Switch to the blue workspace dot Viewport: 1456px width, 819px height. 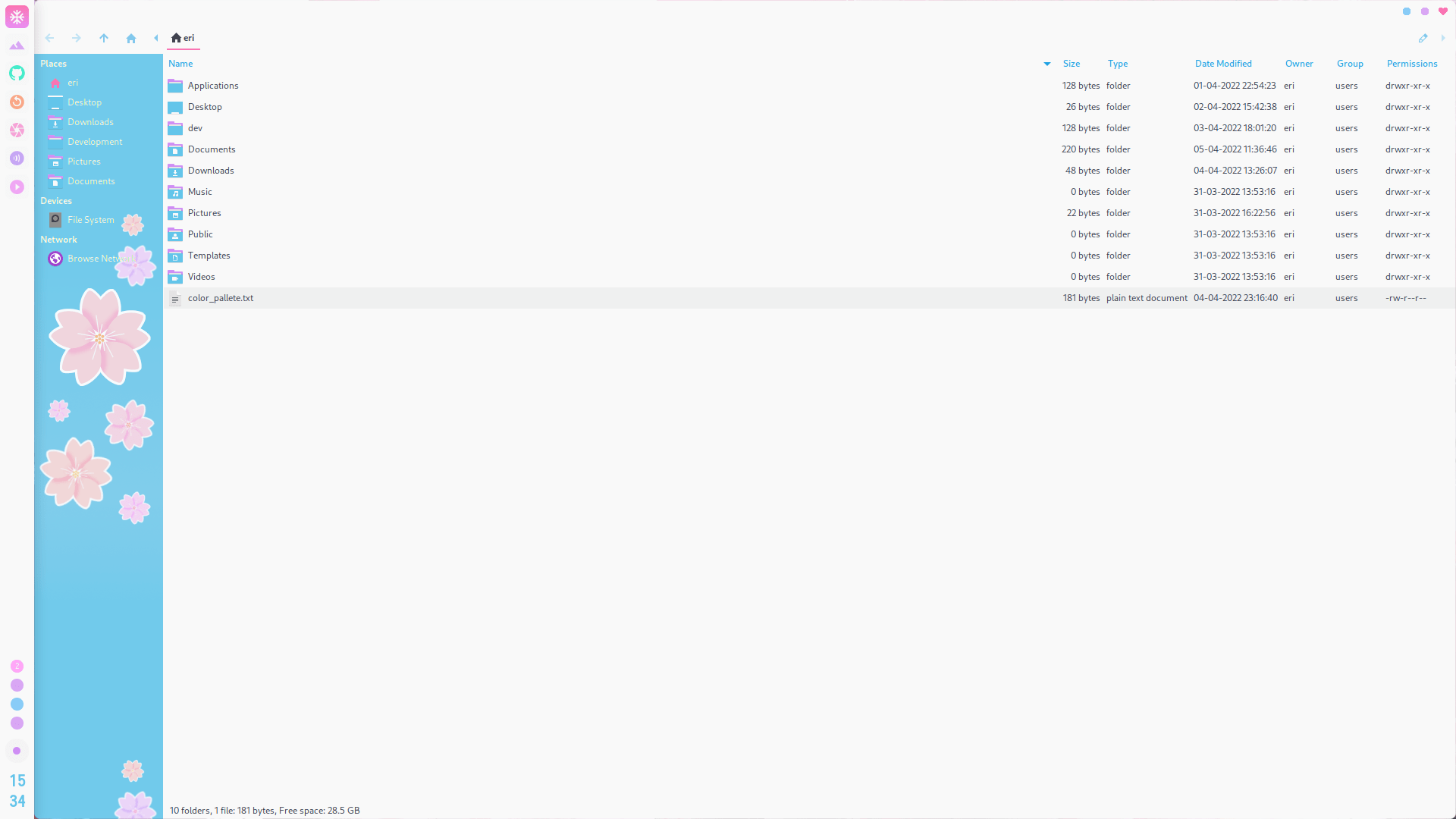(17, 704)
